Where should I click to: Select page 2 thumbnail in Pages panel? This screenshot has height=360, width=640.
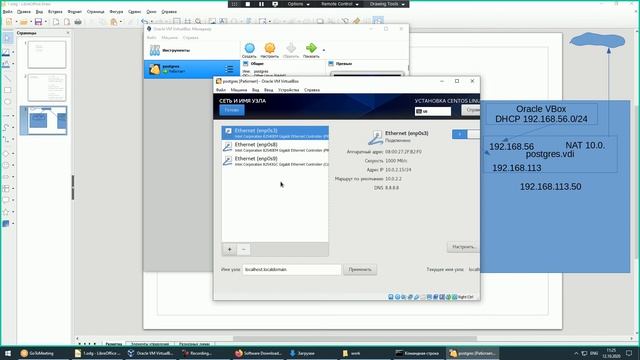47,87
